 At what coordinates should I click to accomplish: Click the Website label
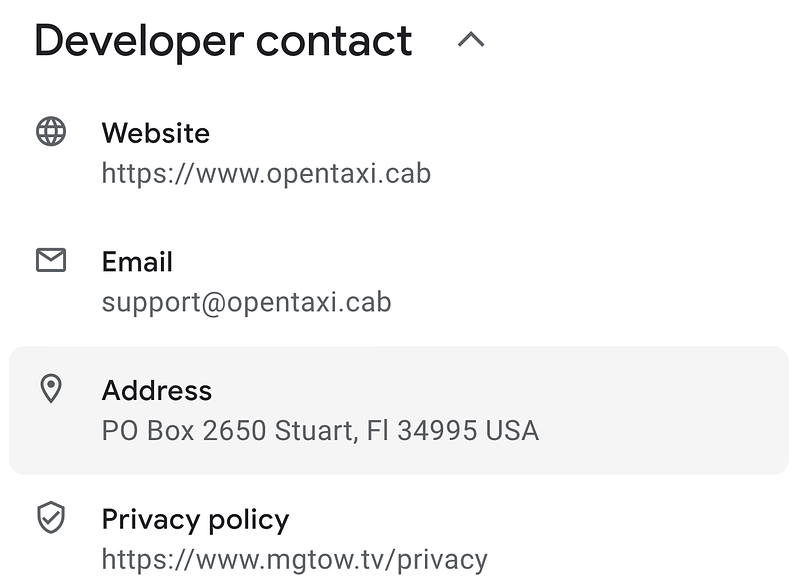(x=156, y=133)
